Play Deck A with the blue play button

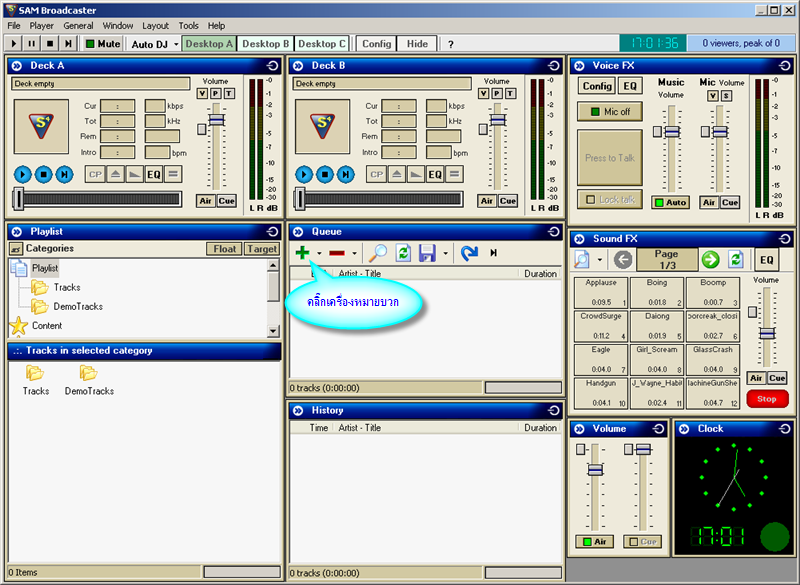point(22,174)
